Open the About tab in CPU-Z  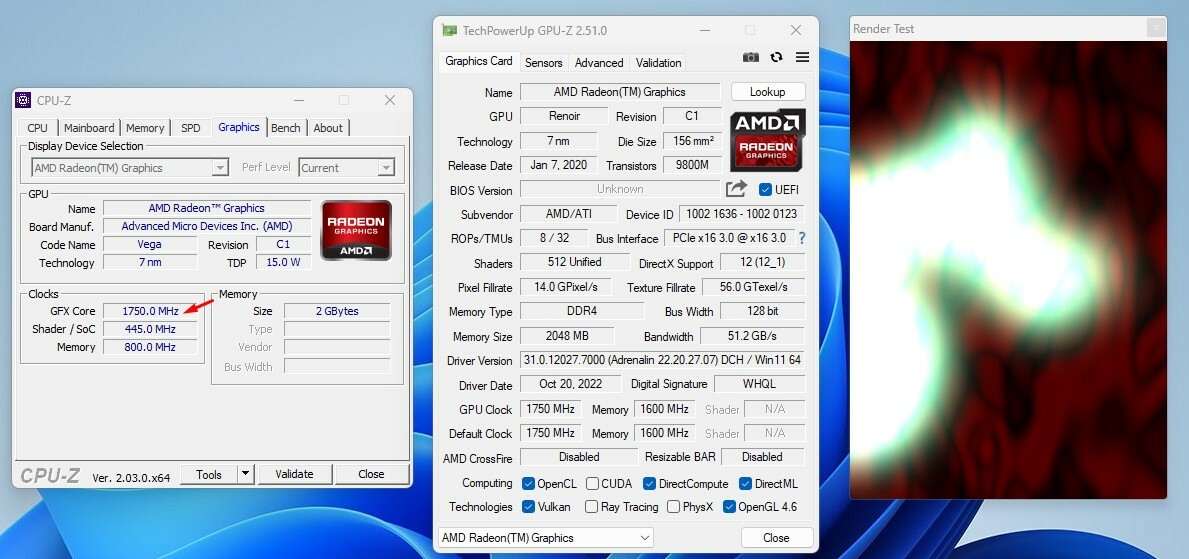click(x=328, y=127)
